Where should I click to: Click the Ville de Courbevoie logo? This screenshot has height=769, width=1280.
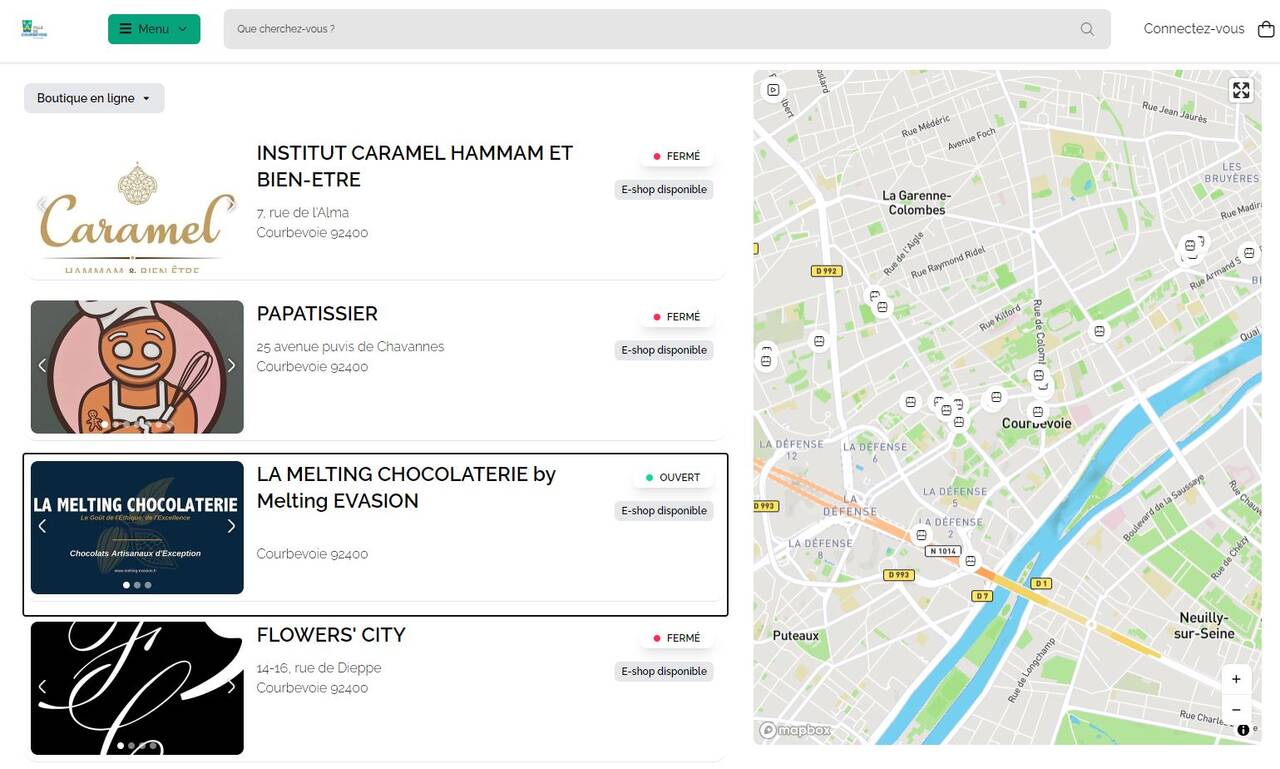(33, 28)
